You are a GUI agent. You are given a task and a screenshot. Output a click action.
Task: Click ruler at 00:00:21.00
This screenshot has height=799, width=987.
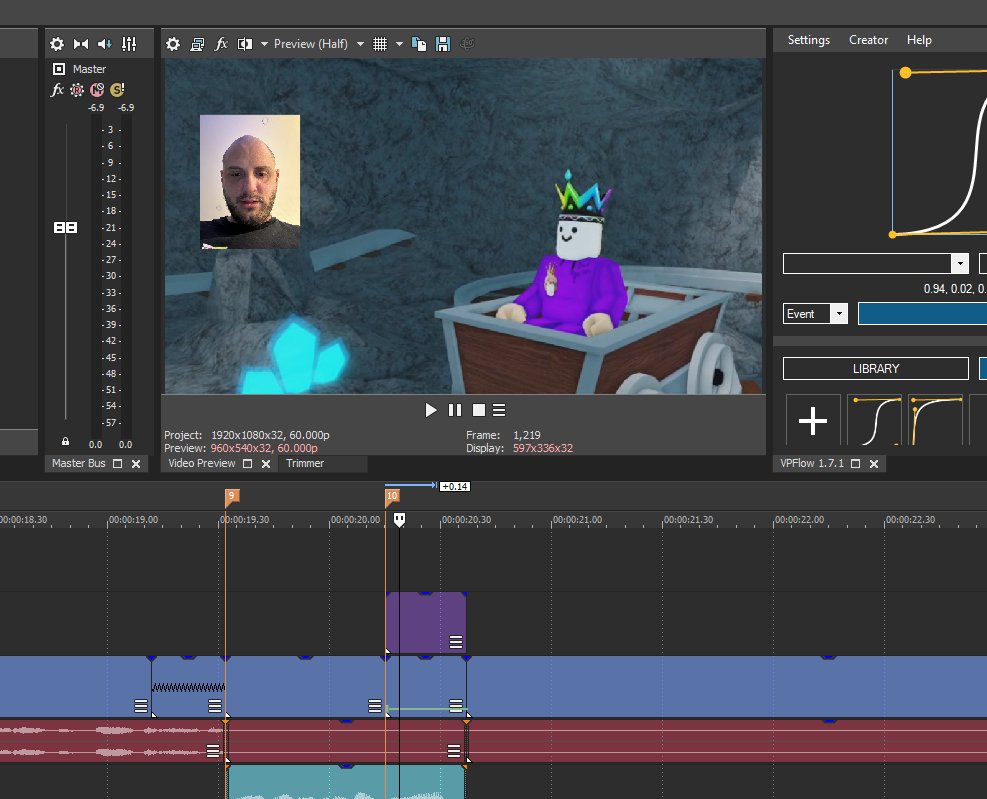coord(577,519)
